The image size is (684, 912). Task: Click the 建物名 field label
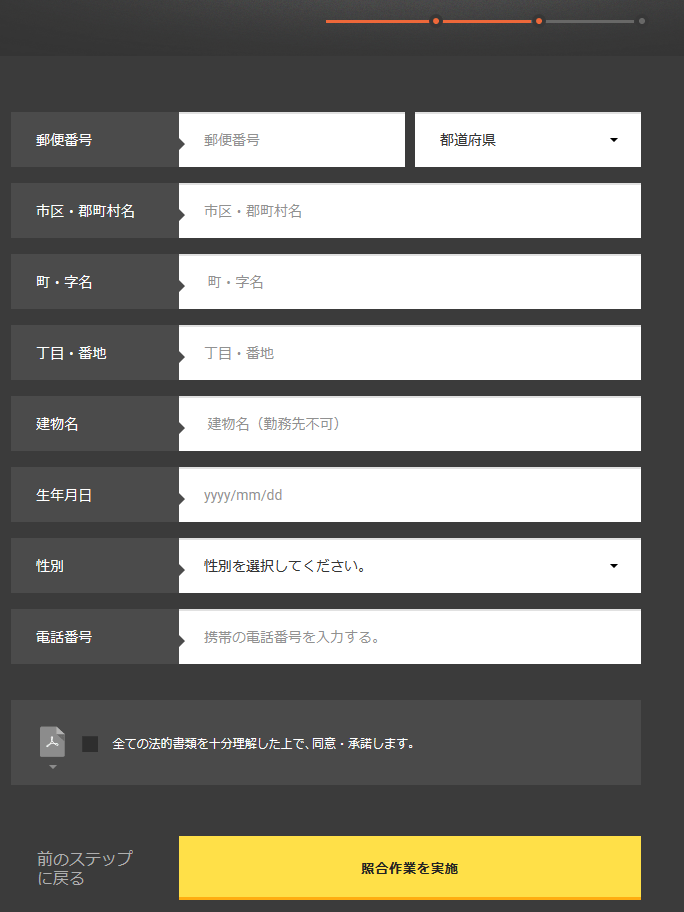point(57,424)
